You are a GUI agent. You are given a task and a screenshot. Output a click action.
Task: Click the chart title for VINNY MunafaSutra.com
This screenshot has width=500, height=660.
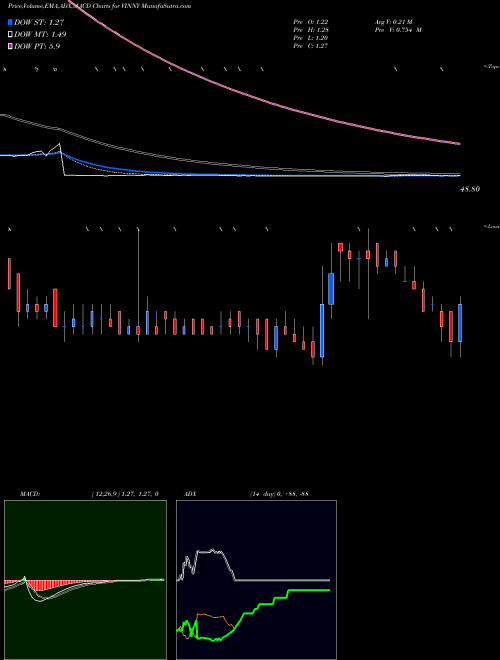pos(99,7)
